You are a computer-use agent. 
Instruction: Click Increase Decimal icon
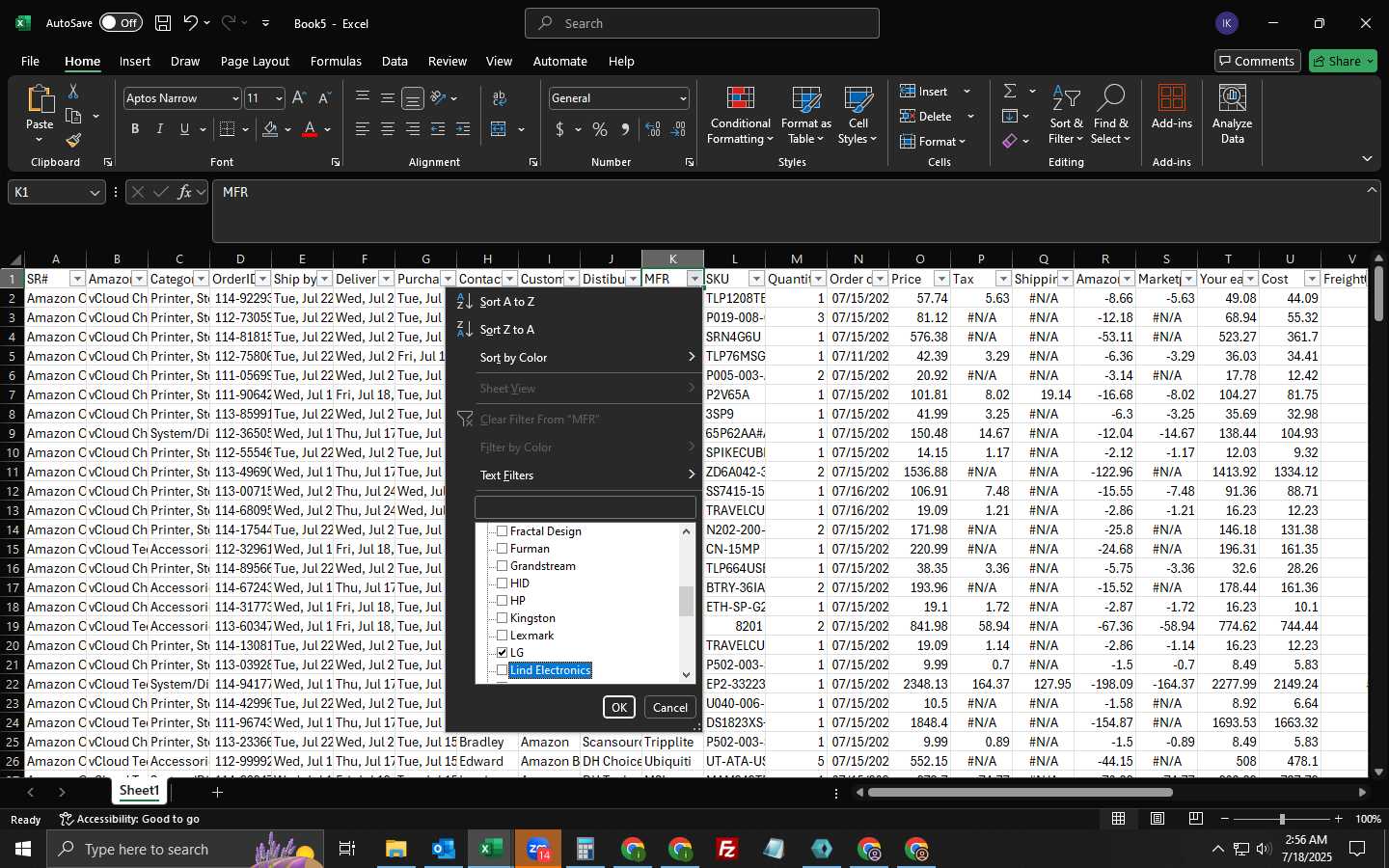654,129
